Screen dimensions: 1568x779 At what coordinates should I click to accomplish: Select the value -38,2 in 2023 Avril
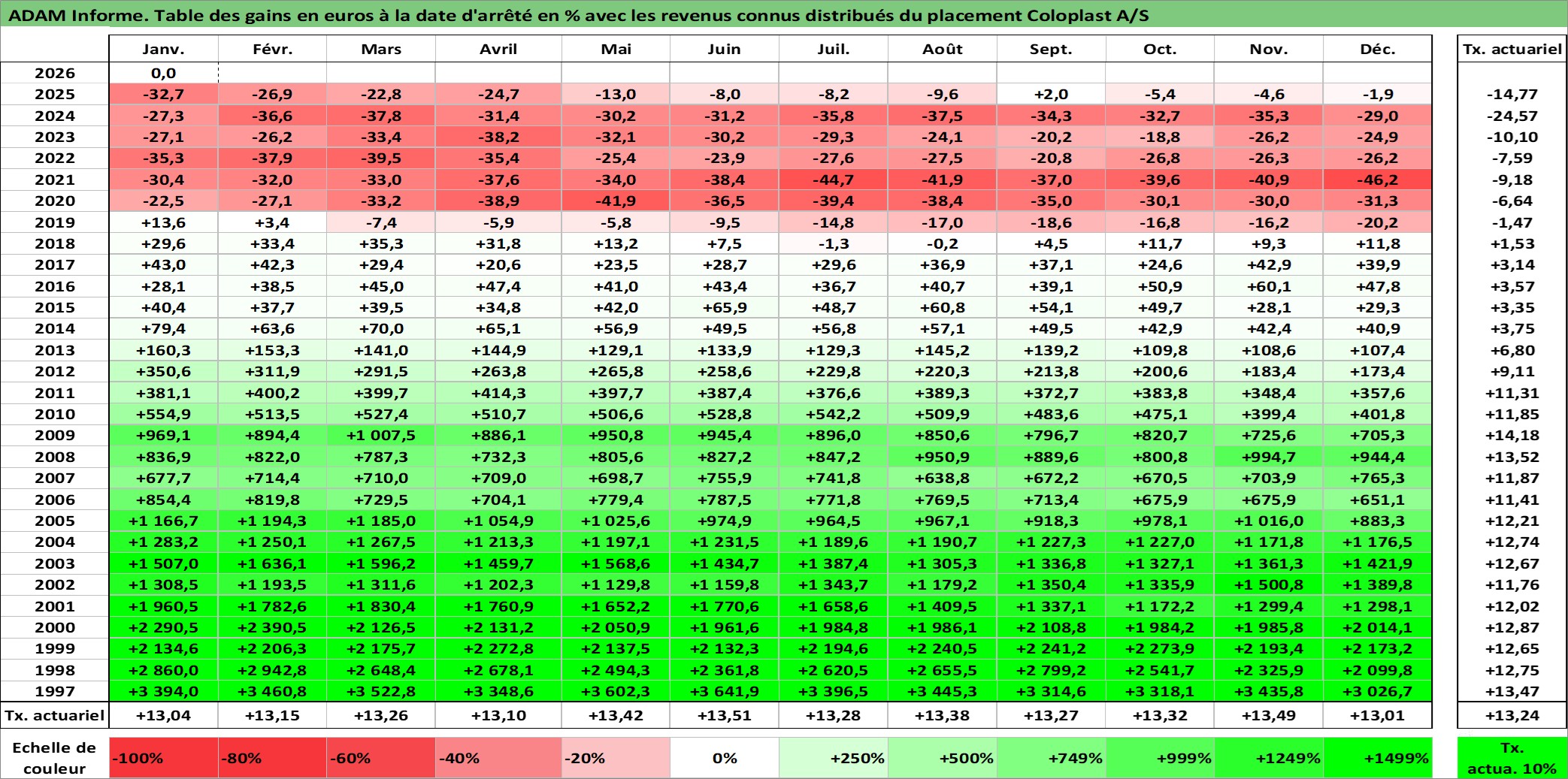(x=498, y=137)
